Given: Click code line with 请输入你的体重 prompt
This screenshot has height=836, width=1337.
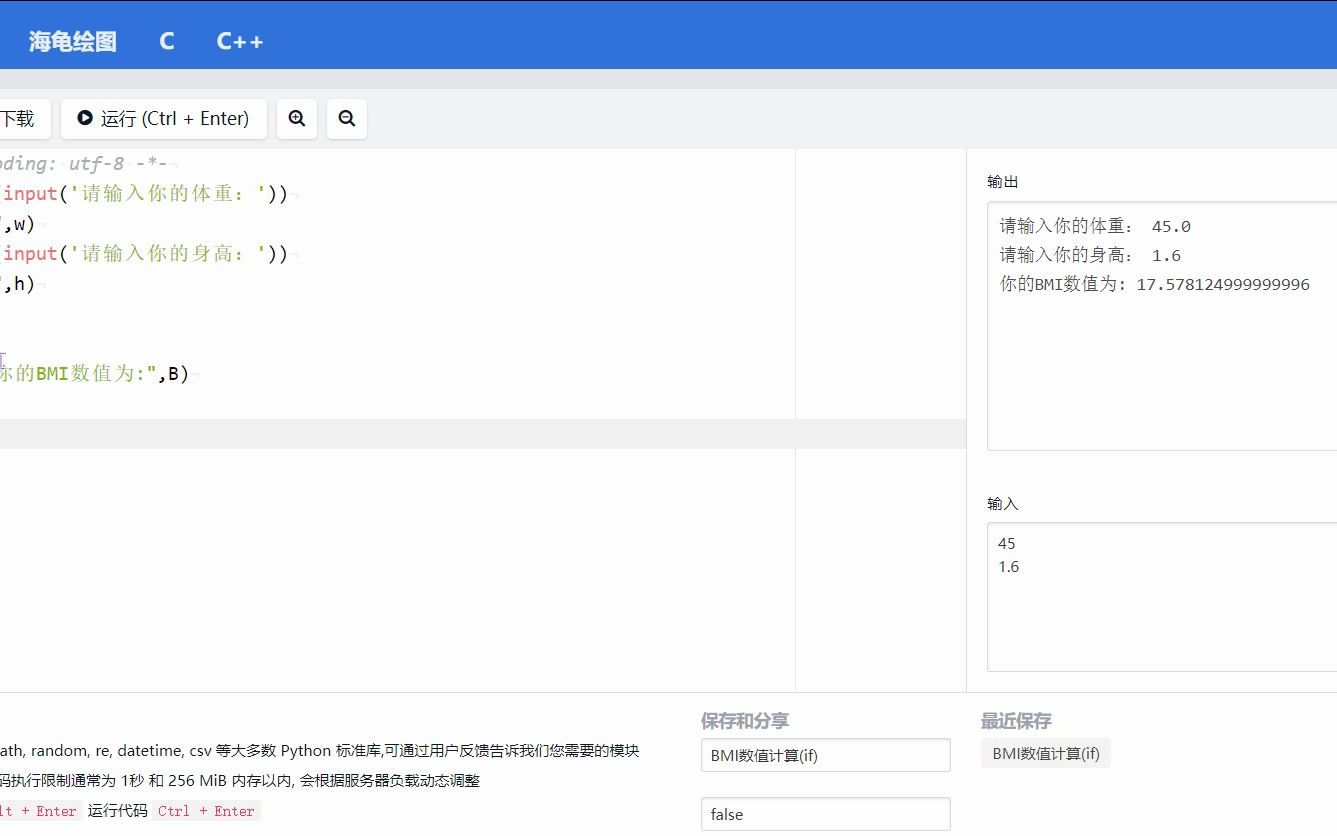Looking at the screenshot, I should (x=146, y=194).
